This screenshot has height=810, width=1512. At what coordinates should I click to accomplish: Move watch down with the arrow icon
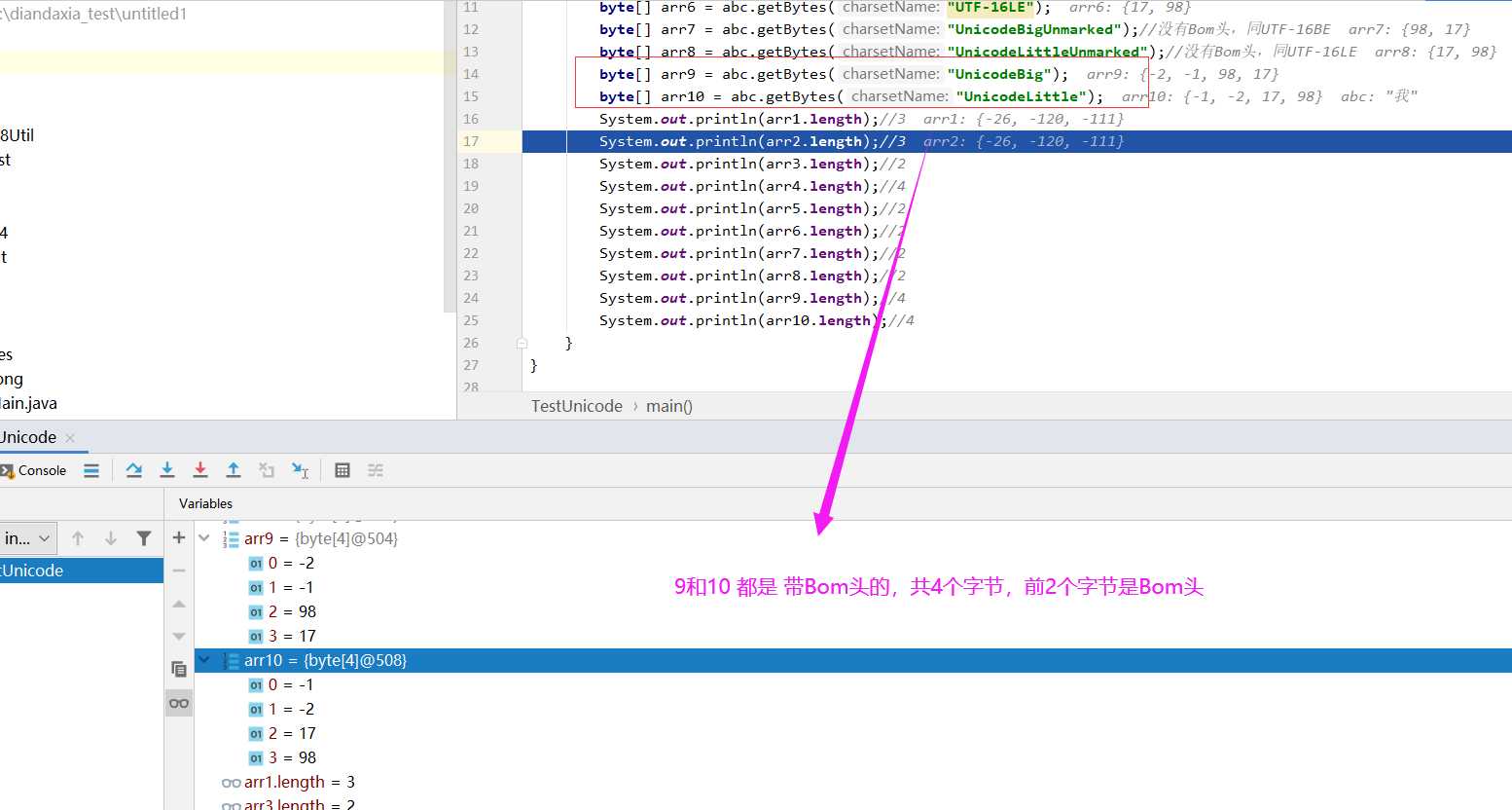pyautogui.click(x=179, y=637)
